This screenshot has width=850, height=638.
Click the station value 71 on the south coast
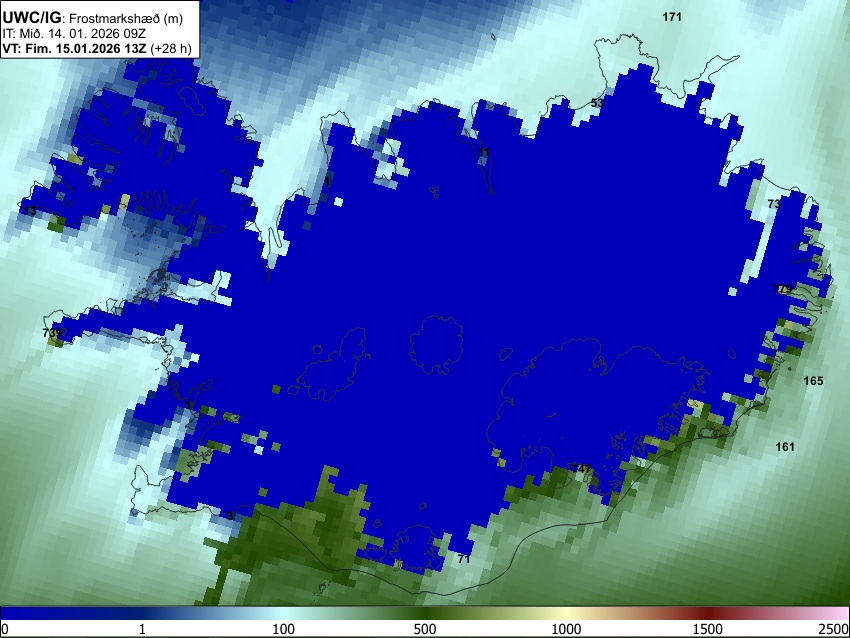click(463, 559)
